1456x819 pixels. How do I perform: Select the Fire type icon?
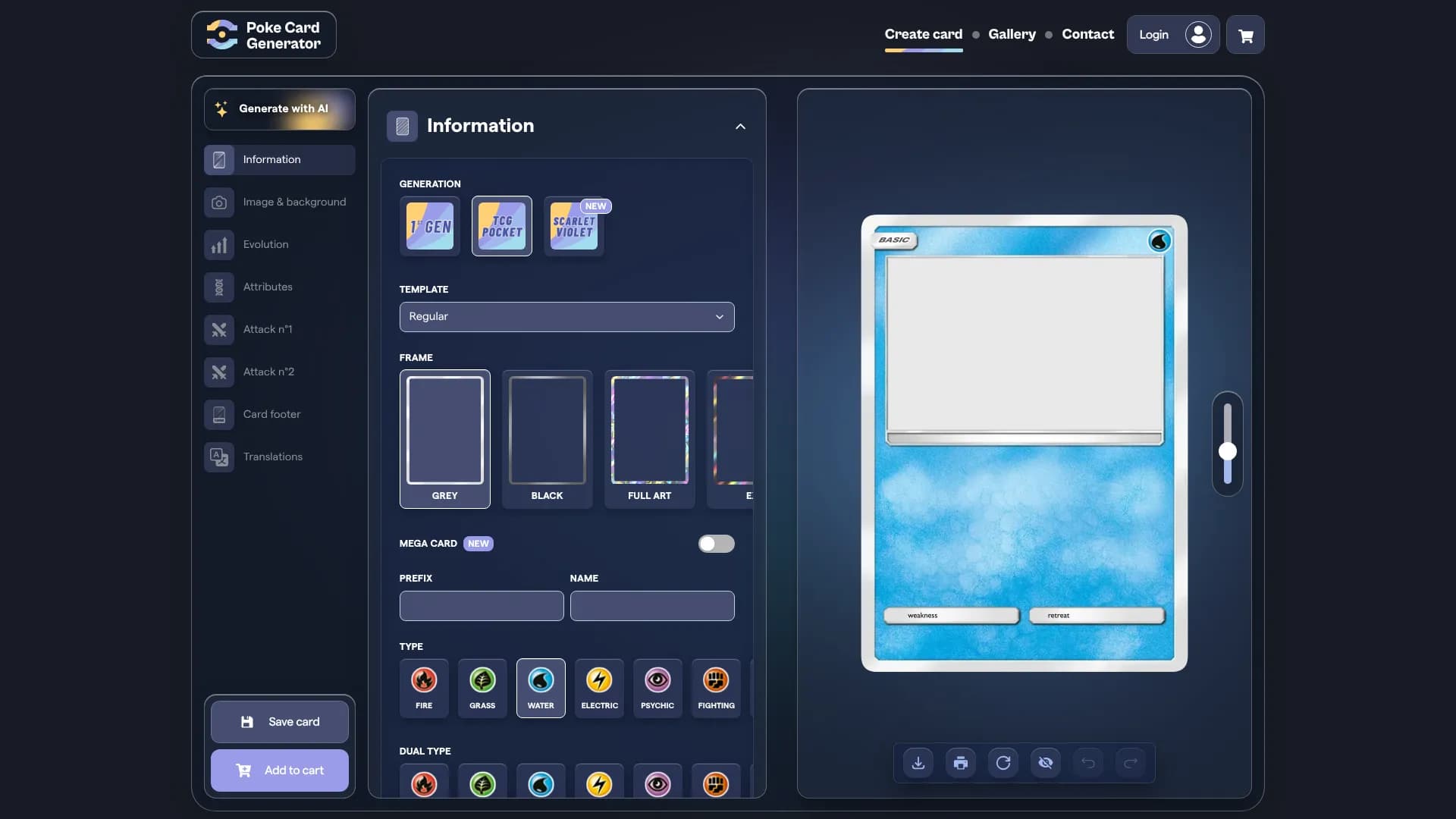[x=424, y=687]
